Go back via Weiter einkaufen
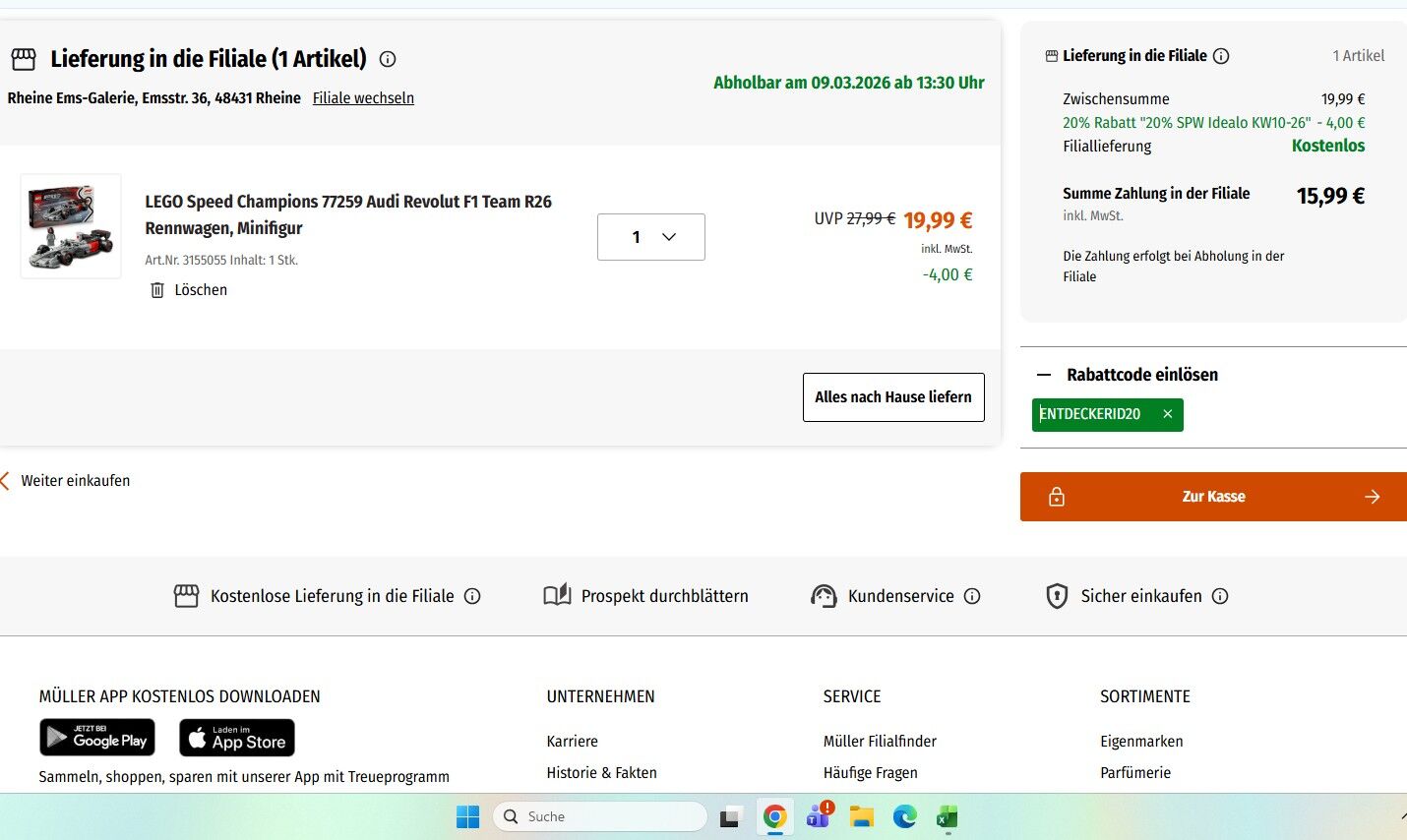This screenshot has width=1407, height=840. coord(75,481)
